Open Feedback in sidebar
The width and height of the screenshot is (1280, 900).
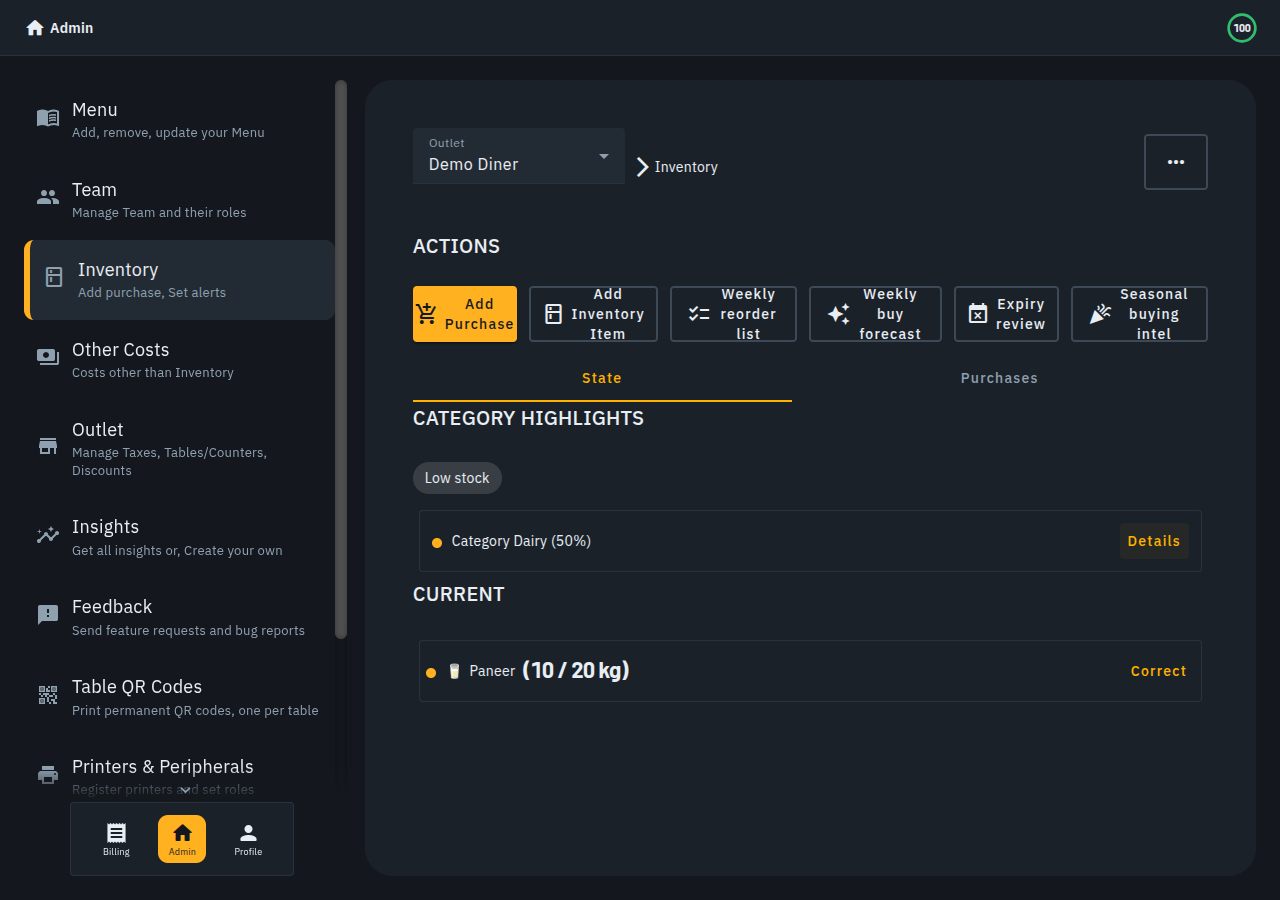180,617
